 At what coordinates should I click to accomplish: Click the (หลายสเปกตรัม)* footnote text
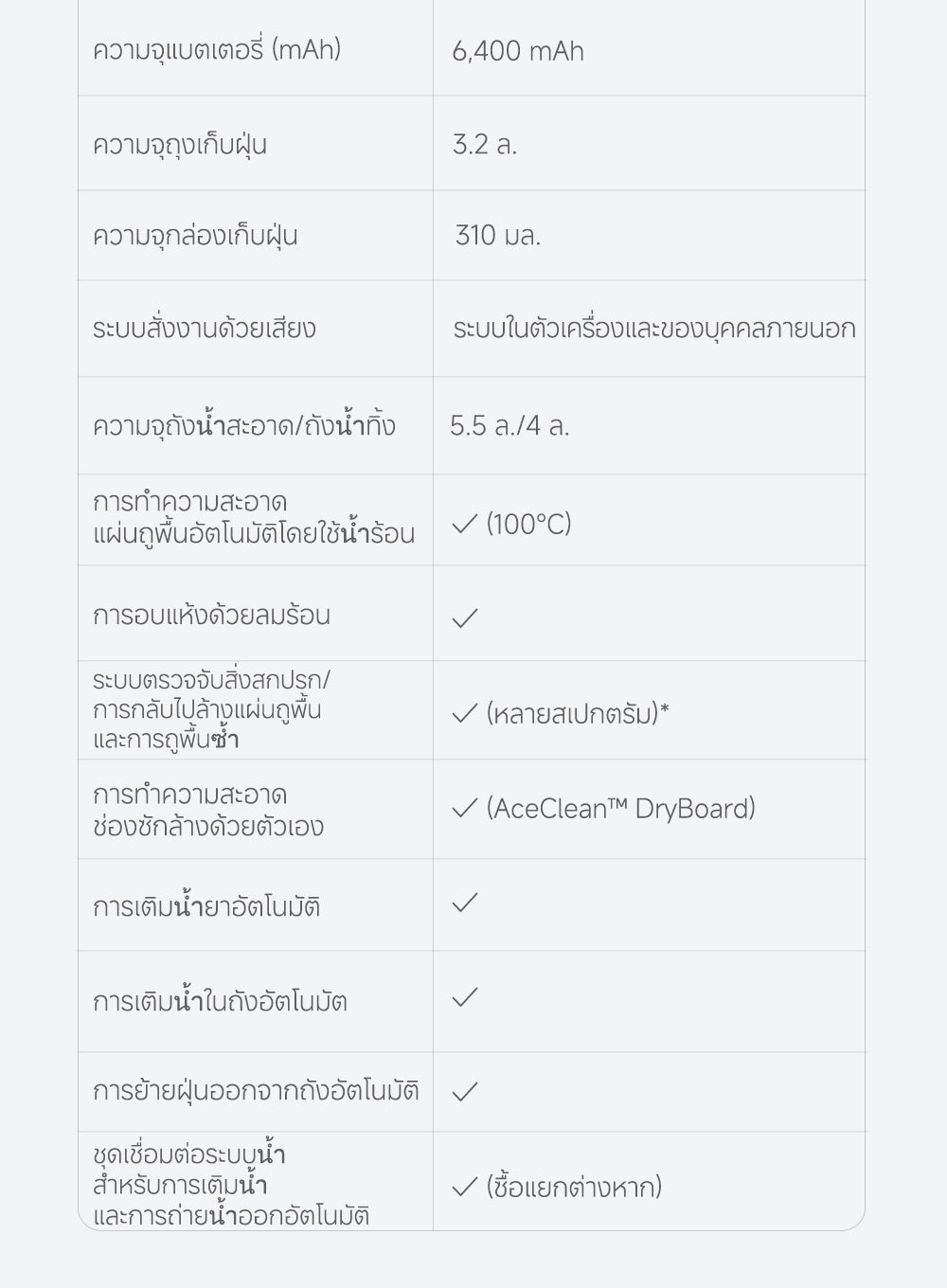[x=578, y=714]
